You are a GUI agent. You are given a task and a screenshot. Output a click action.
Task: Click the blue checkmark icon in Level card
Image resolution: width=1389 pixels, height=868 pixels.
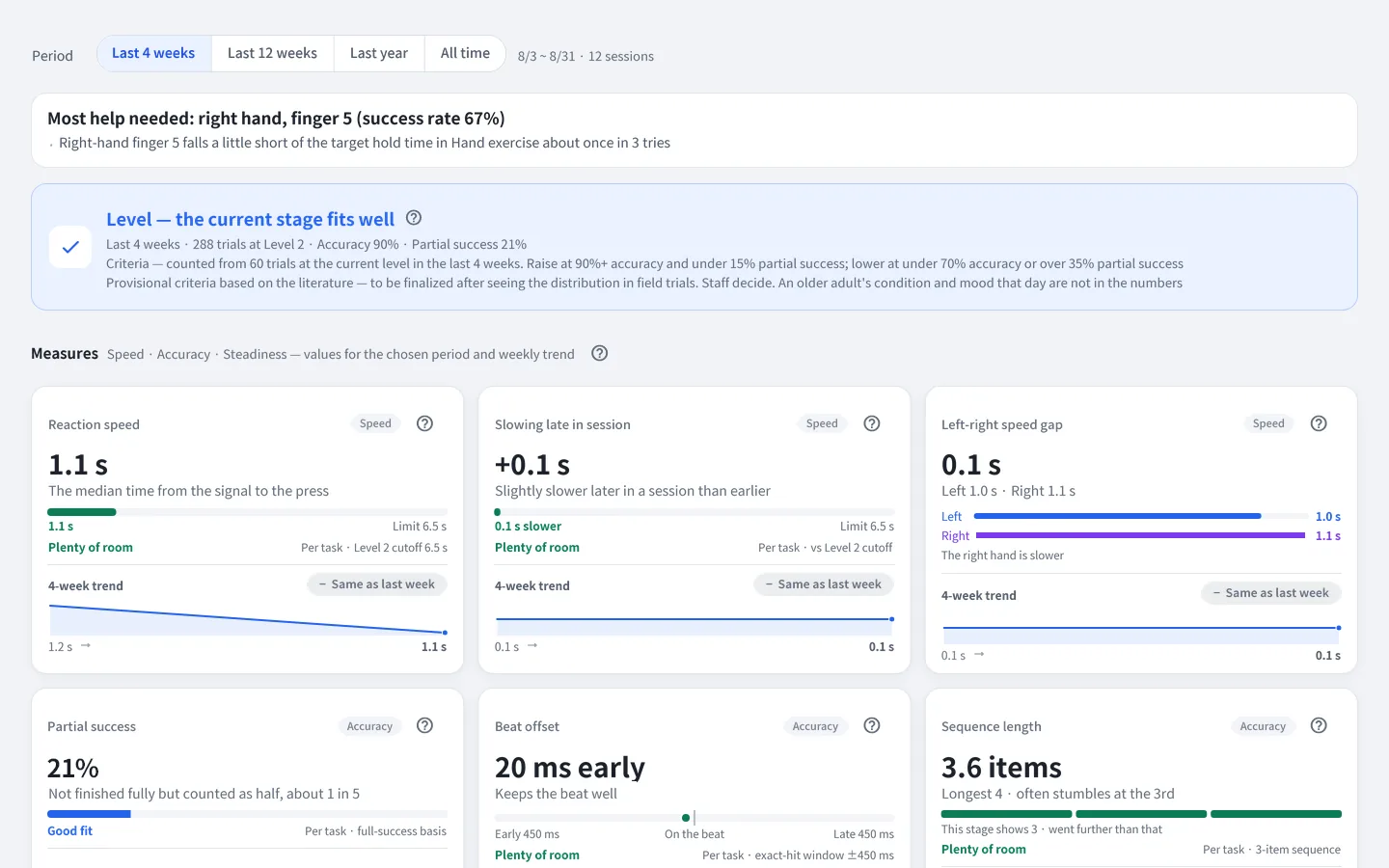(x=70, y=247)
